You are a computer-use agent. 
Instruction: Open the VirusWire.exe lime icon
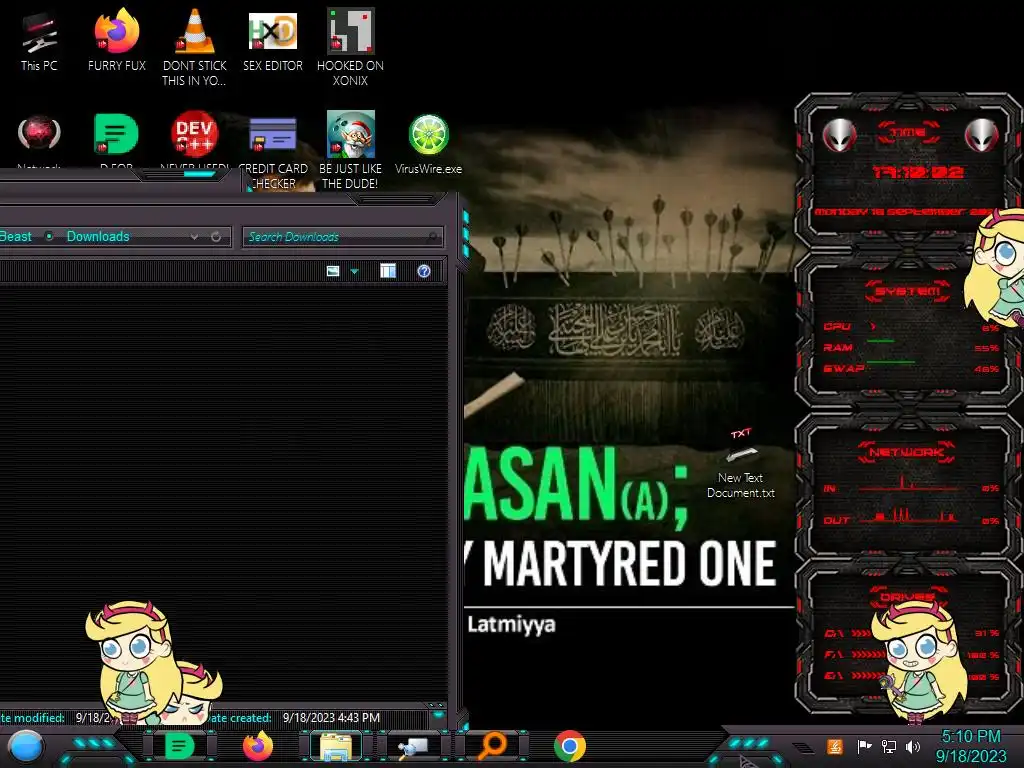coord(428,144)
